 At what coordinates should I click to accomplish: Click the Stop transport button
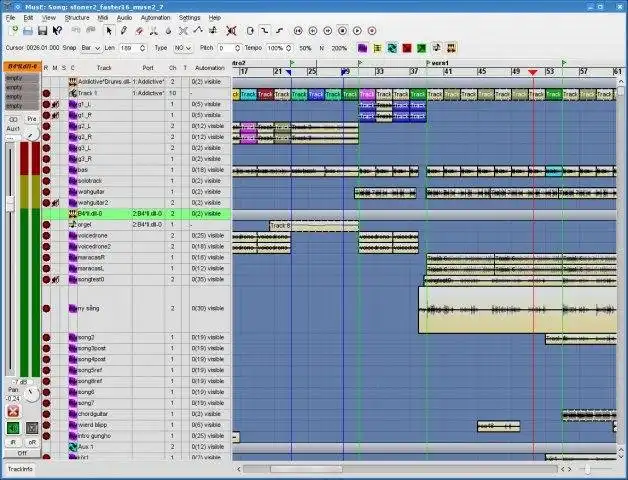click(x=342, y=31)
